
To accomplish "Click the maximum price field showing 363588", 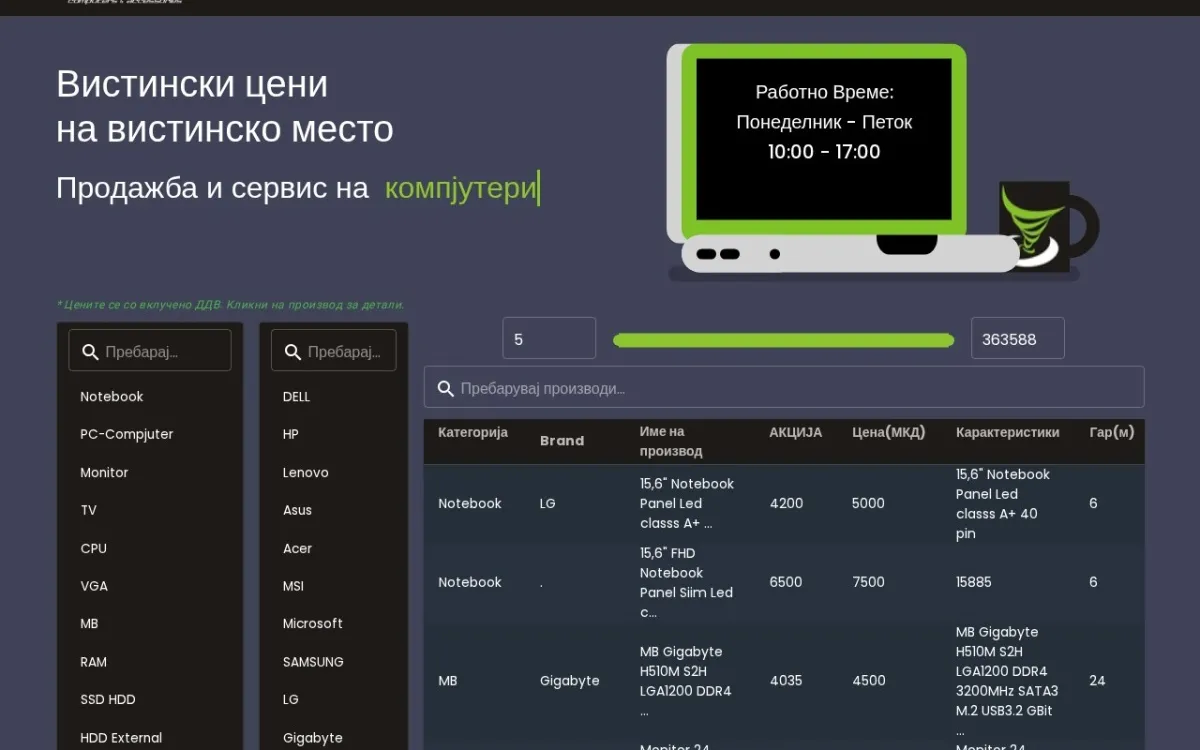I will pos(1018,338).
